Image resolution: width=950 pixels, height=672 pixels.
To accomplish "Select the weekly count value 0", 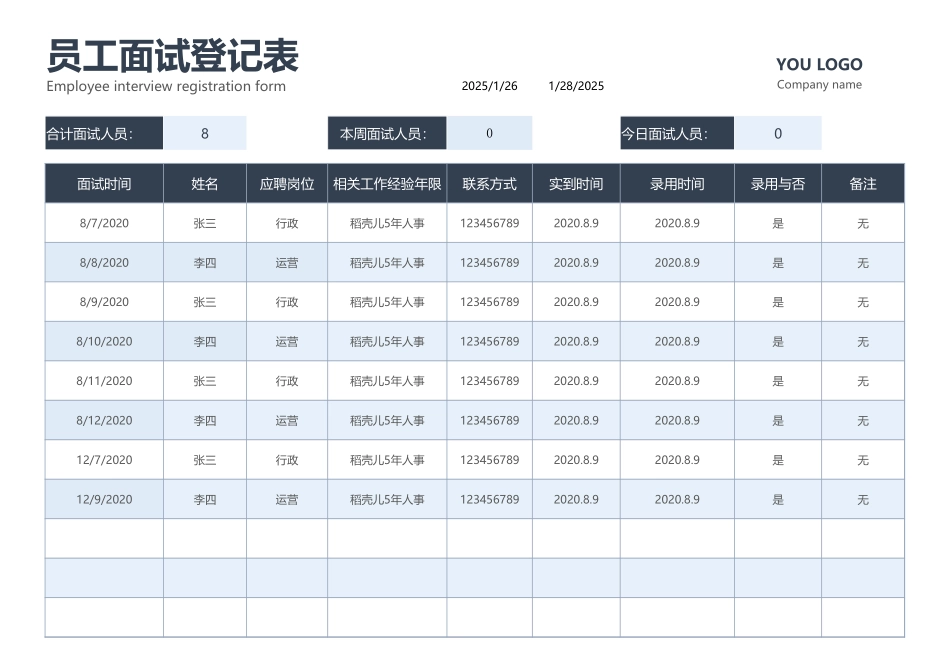I will tap(490, 132).
